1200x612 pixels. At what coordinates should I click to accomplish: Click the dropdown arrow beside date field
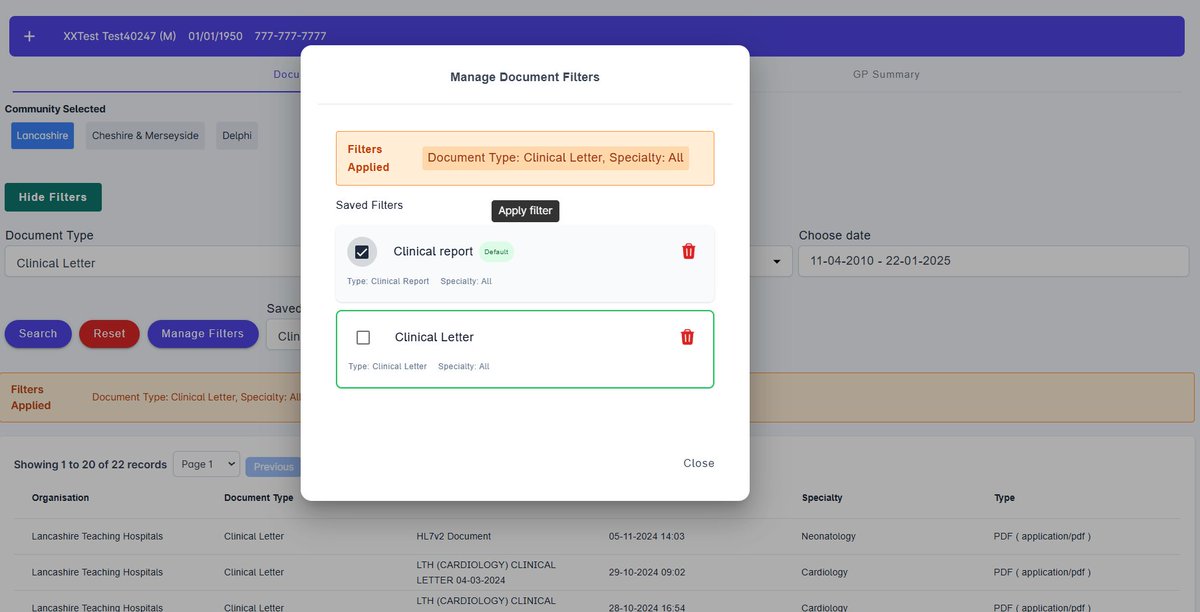(x=776, y=262)
